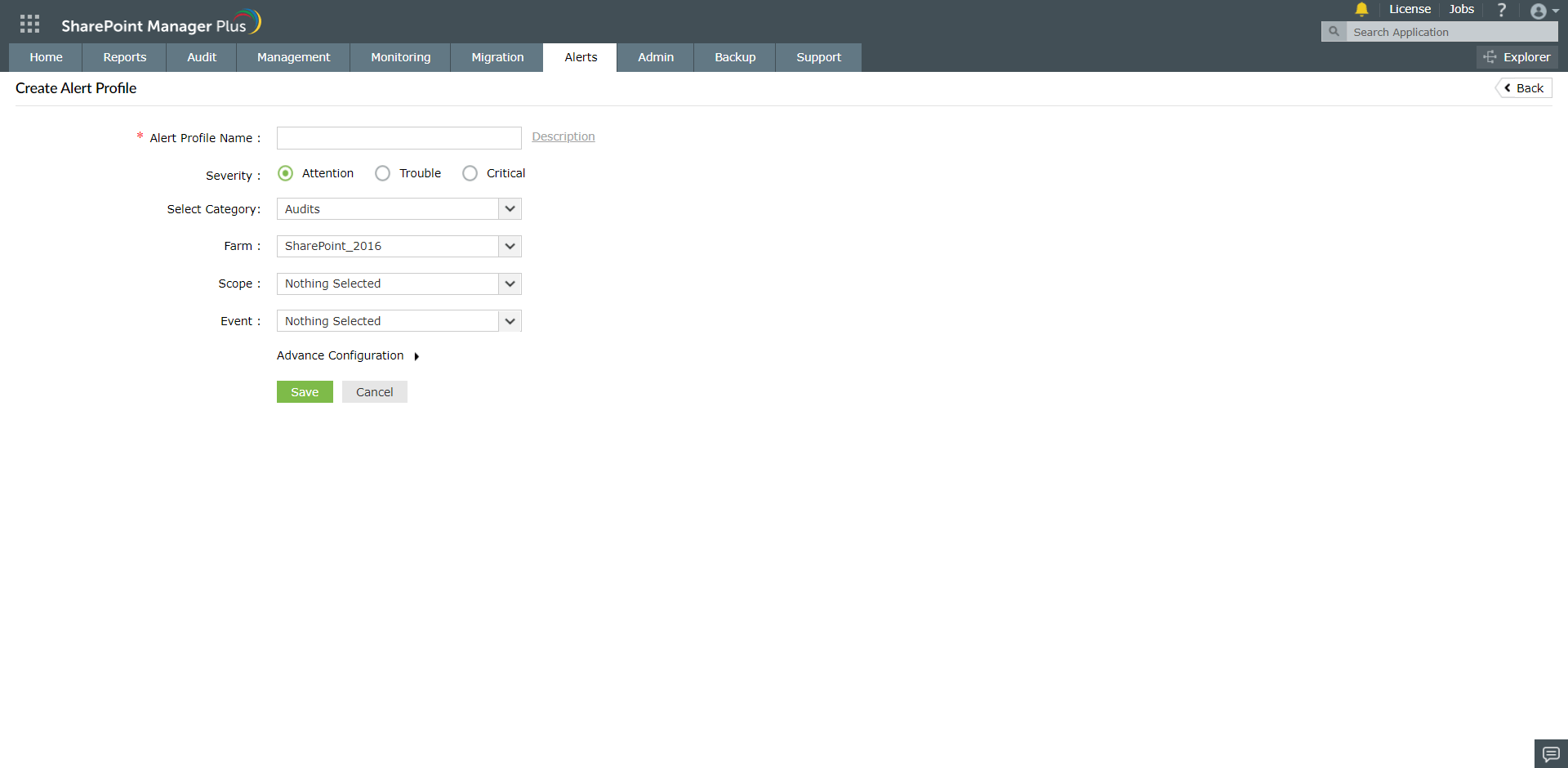Click the Save button

click(x=304, y=391)
